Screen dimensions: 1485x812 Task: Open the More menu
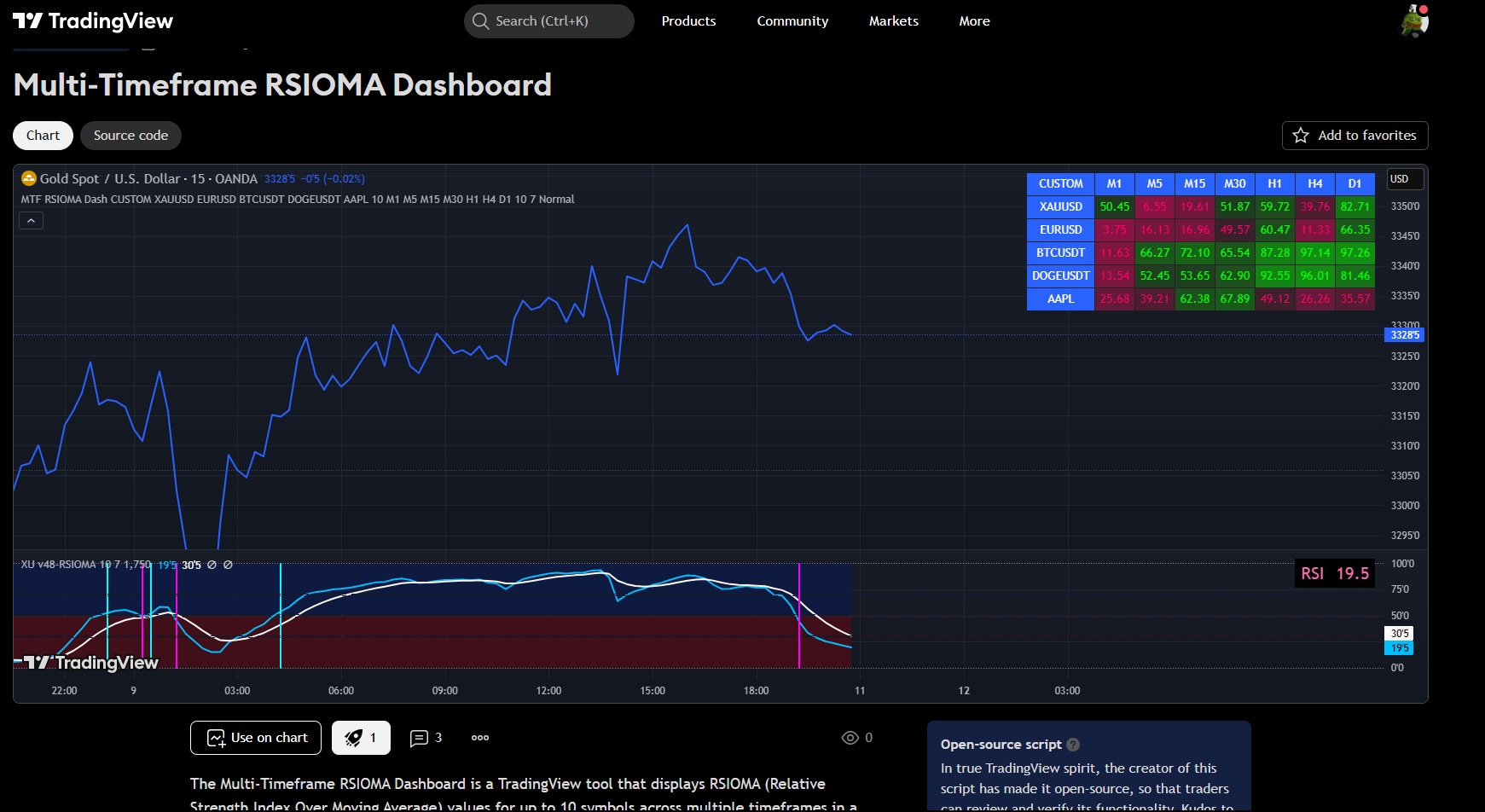tap(975, 21)
